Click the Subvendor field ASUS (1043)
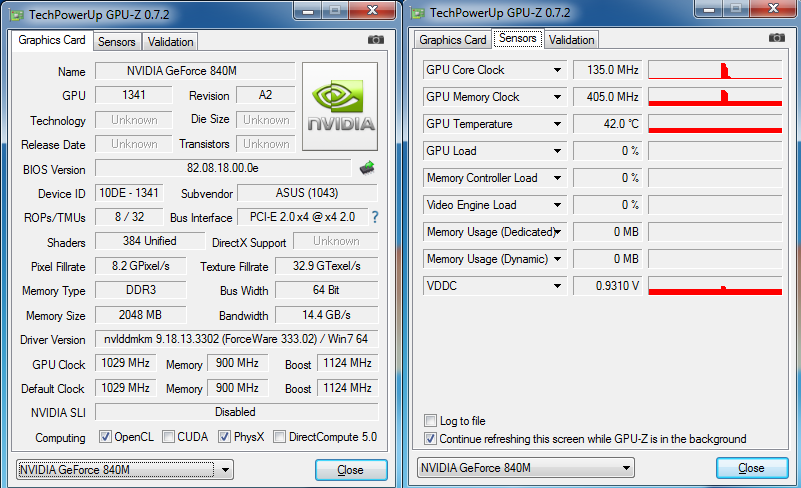Image resolution: width=801 pixels, height=488 pixels. (307, 193)
